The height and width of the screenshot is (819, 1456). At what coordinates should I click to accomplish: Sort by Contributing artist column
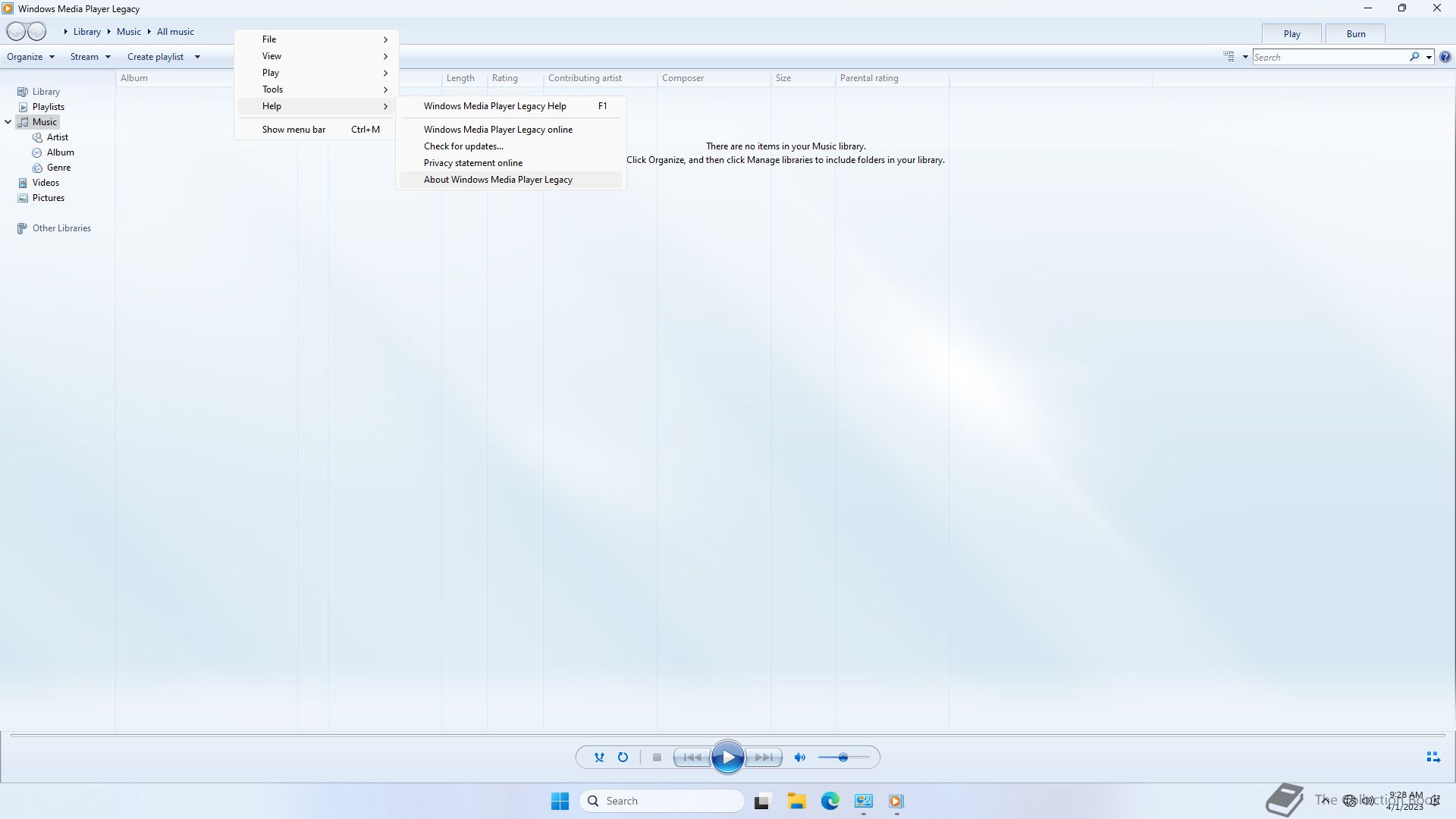pyautogui.click(x=600, y=78)
